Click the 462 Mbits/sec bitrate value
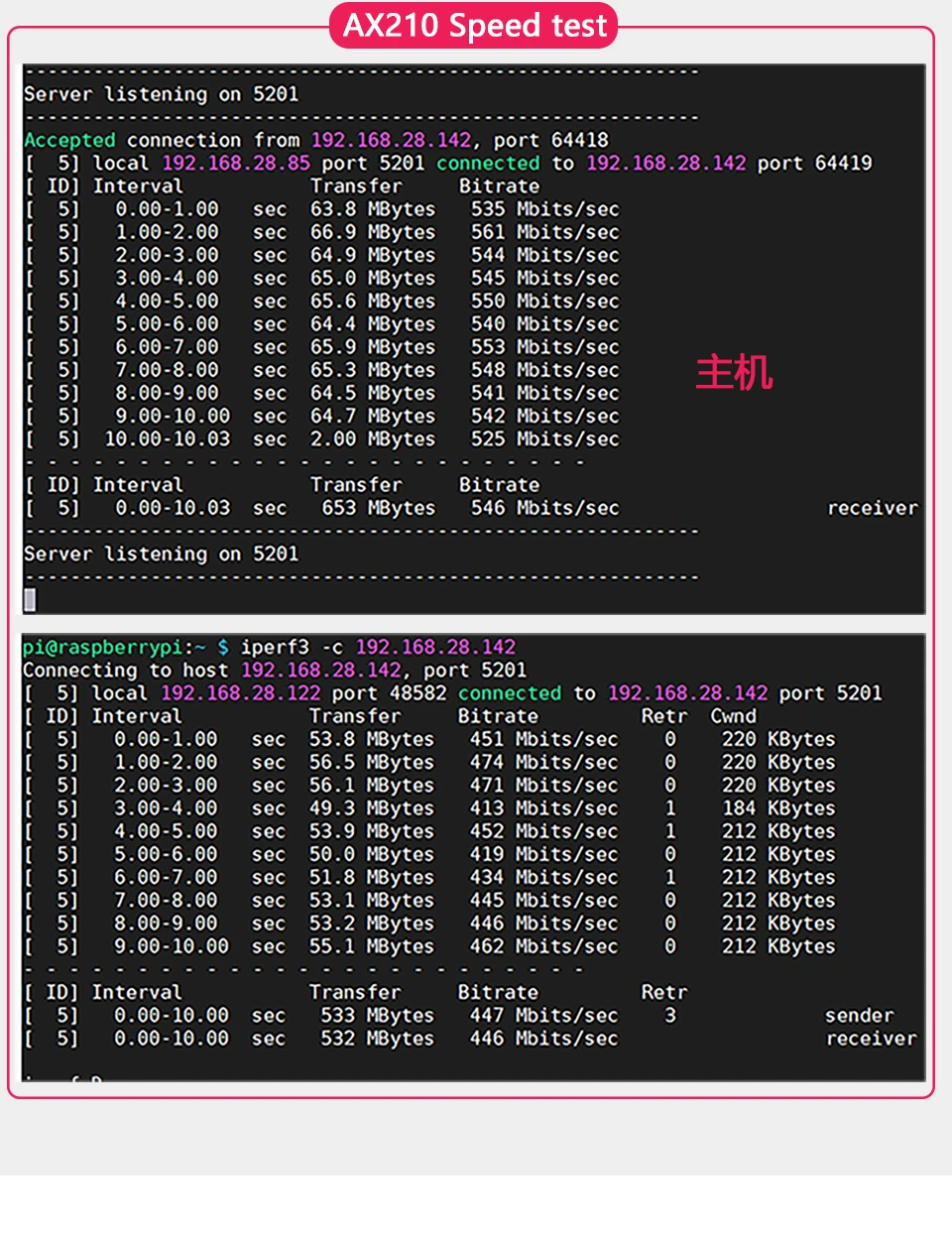Screen dimensions: 952x1238 tap(543, 946)
